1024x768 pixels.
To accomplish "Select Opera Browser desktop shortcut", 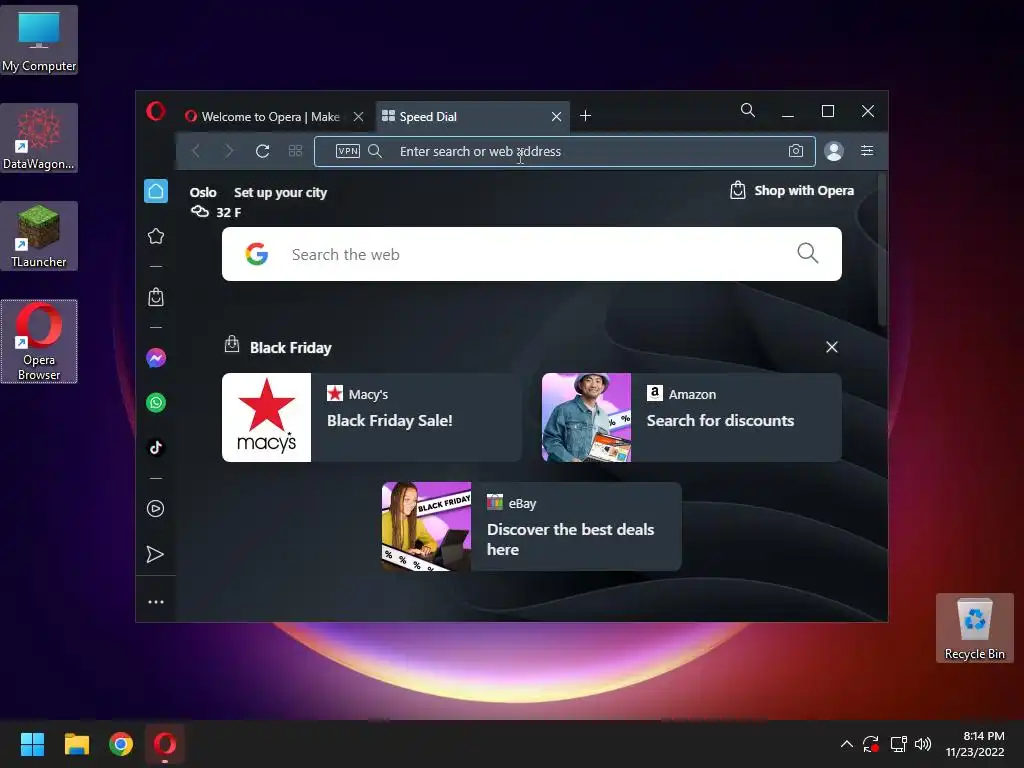I will pos(39,342).
